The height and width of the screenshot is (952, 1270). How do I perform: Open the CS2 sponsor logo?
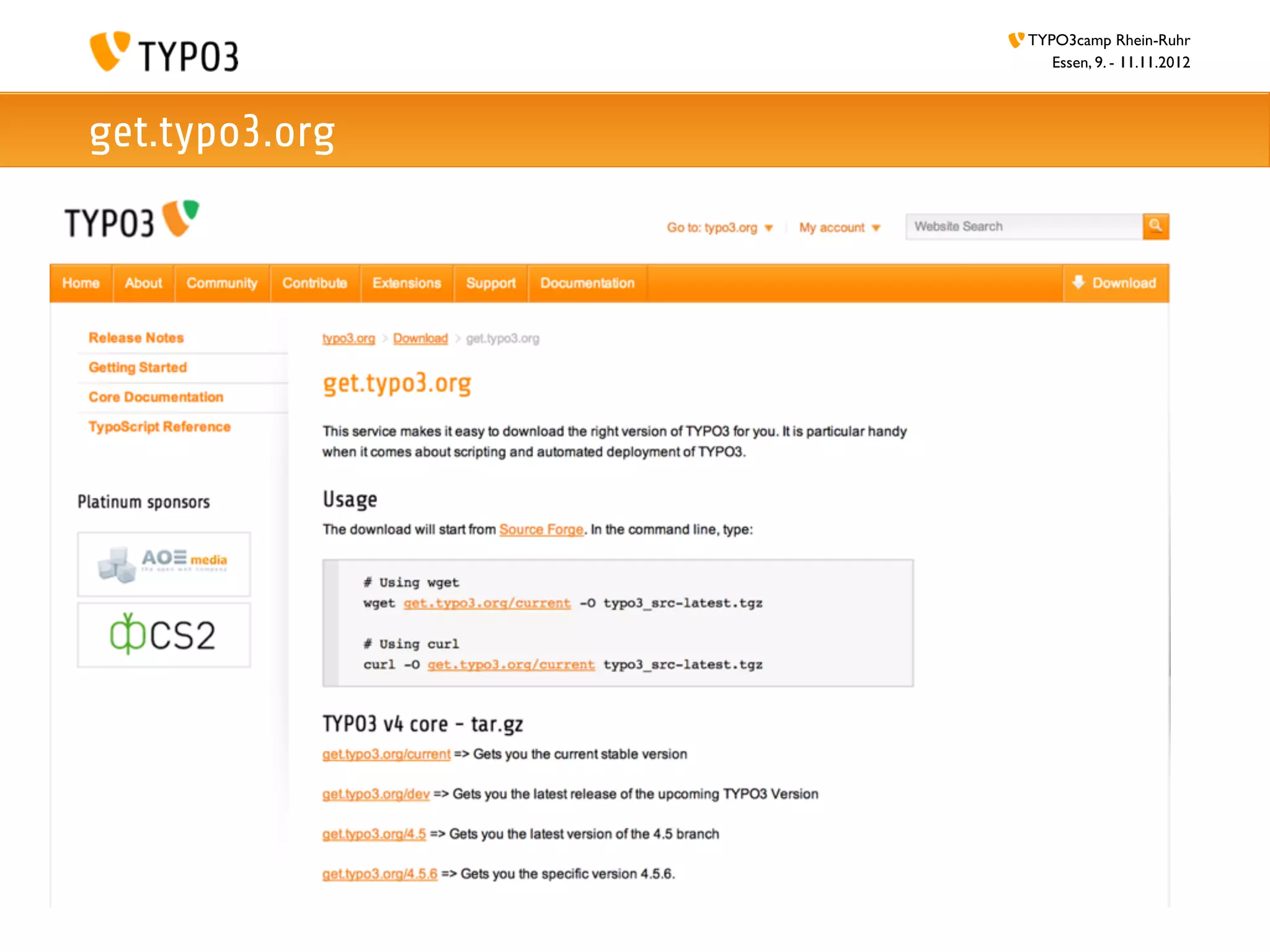pyautogui.click(x=164, y=635)
